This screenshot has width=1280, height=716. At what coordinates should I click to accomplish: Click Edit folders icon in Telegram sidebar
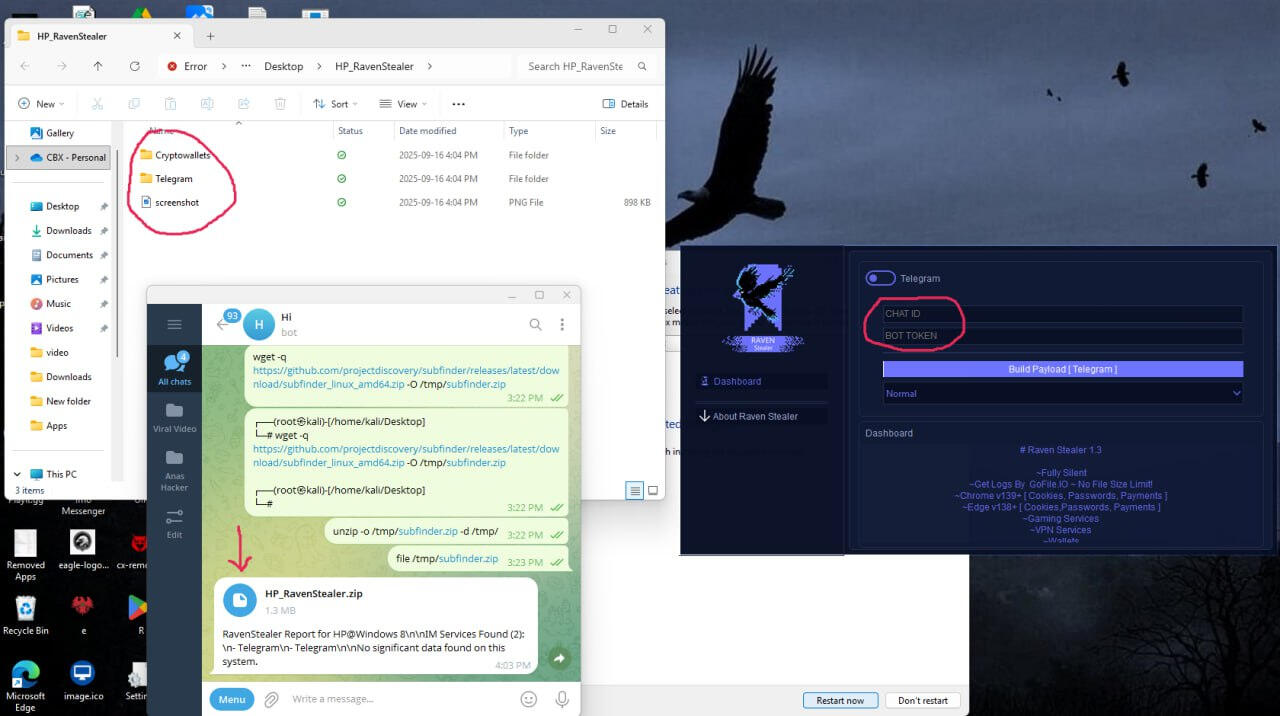[174, 523]
